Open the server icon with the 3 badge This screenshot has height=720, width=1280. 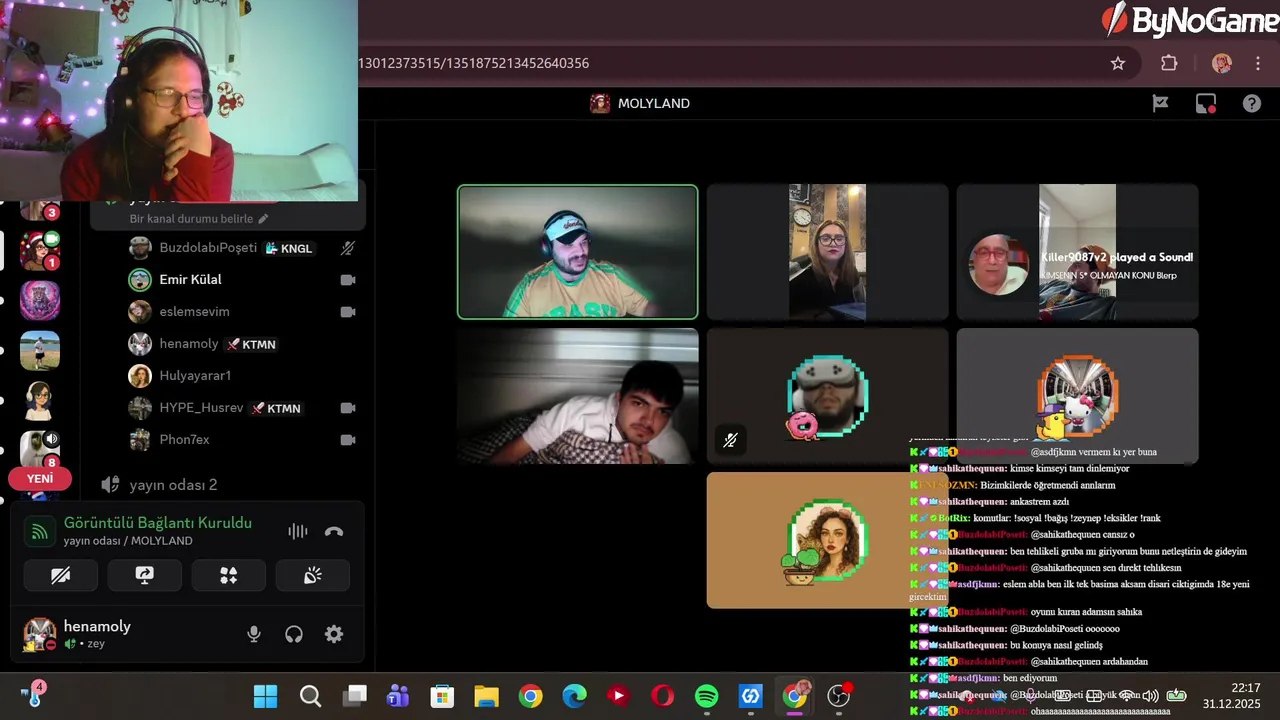click(40, 210)
